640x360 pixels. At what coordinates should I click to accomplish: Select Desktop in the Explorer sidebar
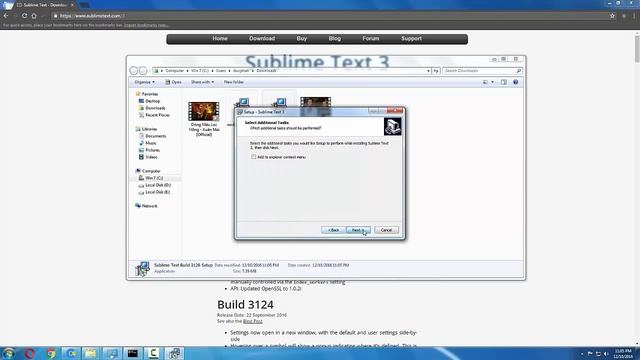(x=149, y=101)
